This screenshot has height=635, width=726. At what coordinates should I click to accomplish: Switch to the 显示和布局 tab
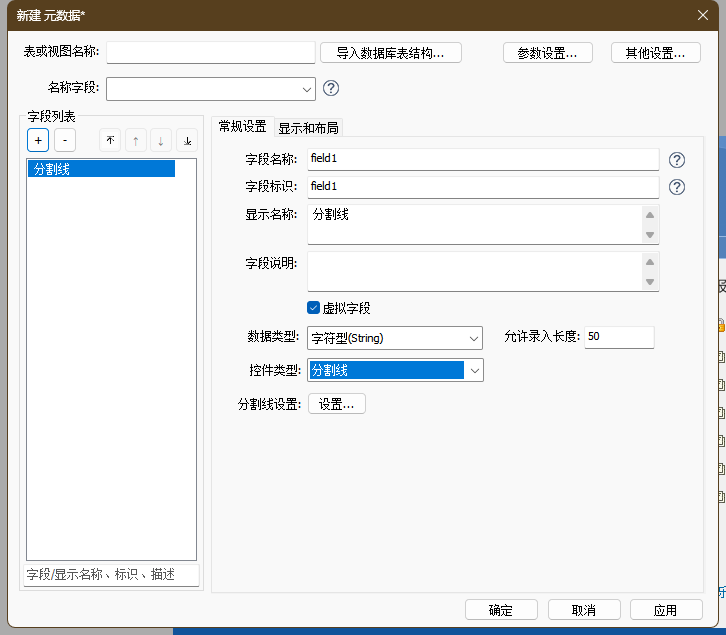click(x=308, y=127)
